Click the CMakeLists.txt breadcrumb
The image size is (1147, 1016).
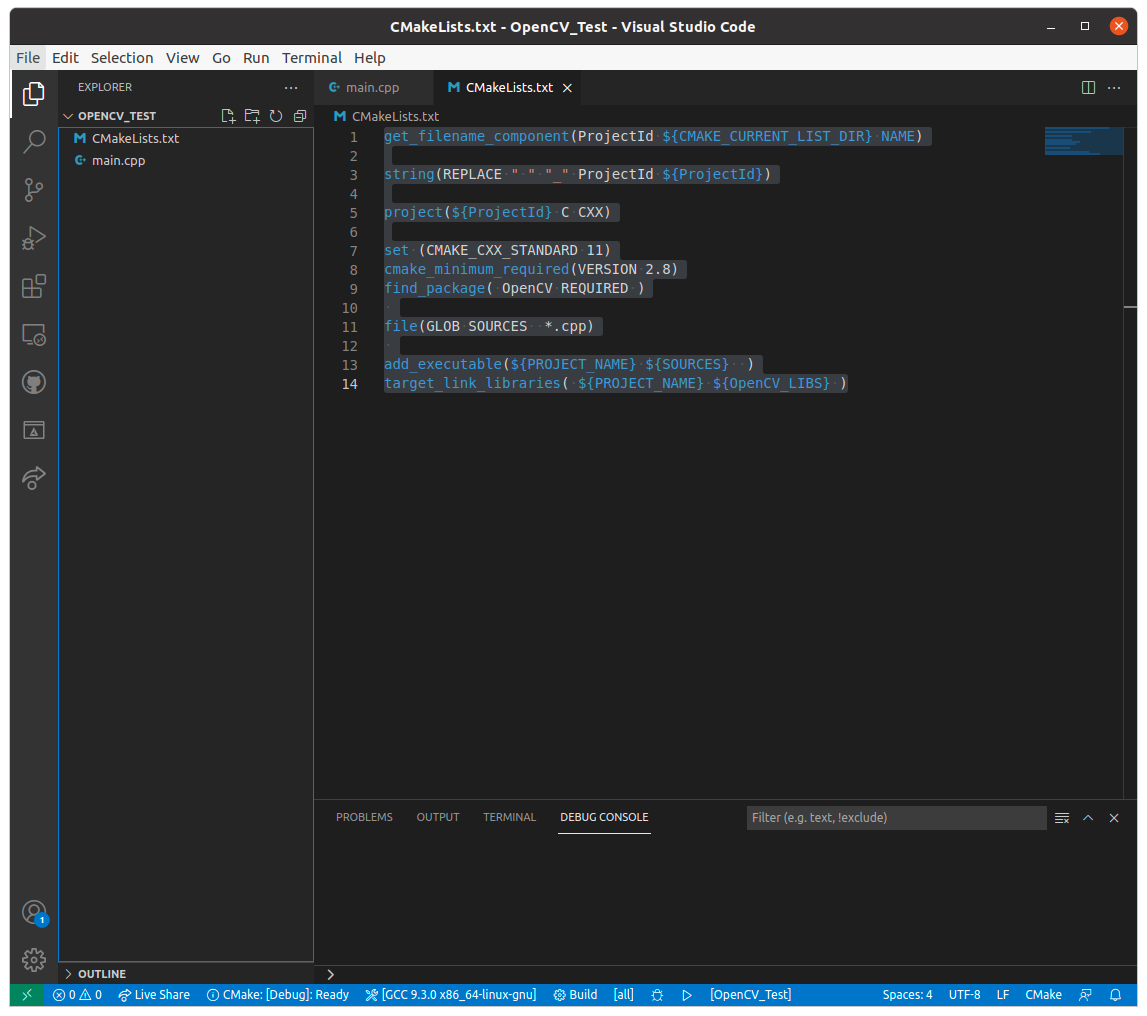[x=395, y=116]
